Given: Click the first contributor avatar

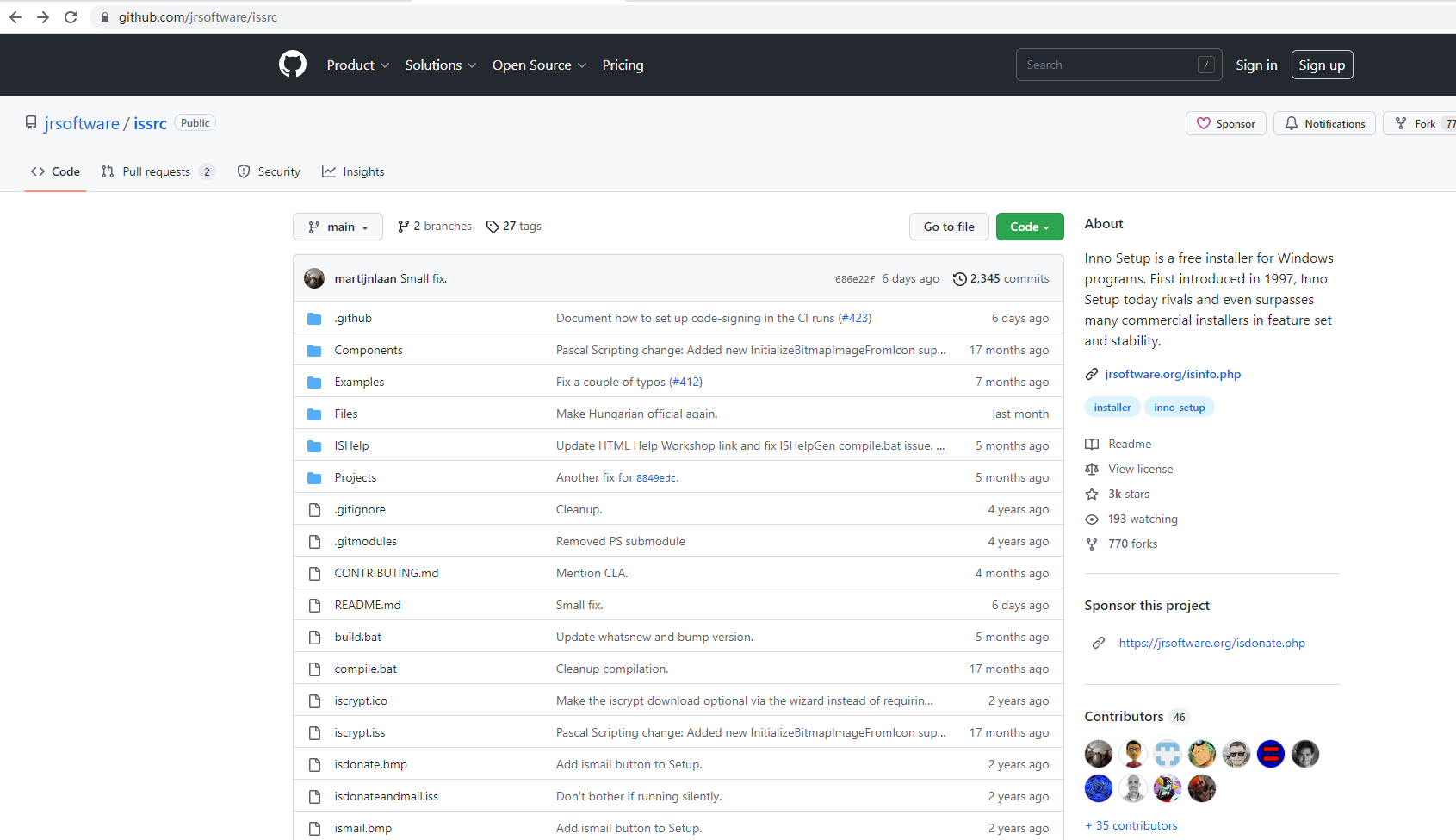Looking at the screenshot, I should (x=1099, y=754).
